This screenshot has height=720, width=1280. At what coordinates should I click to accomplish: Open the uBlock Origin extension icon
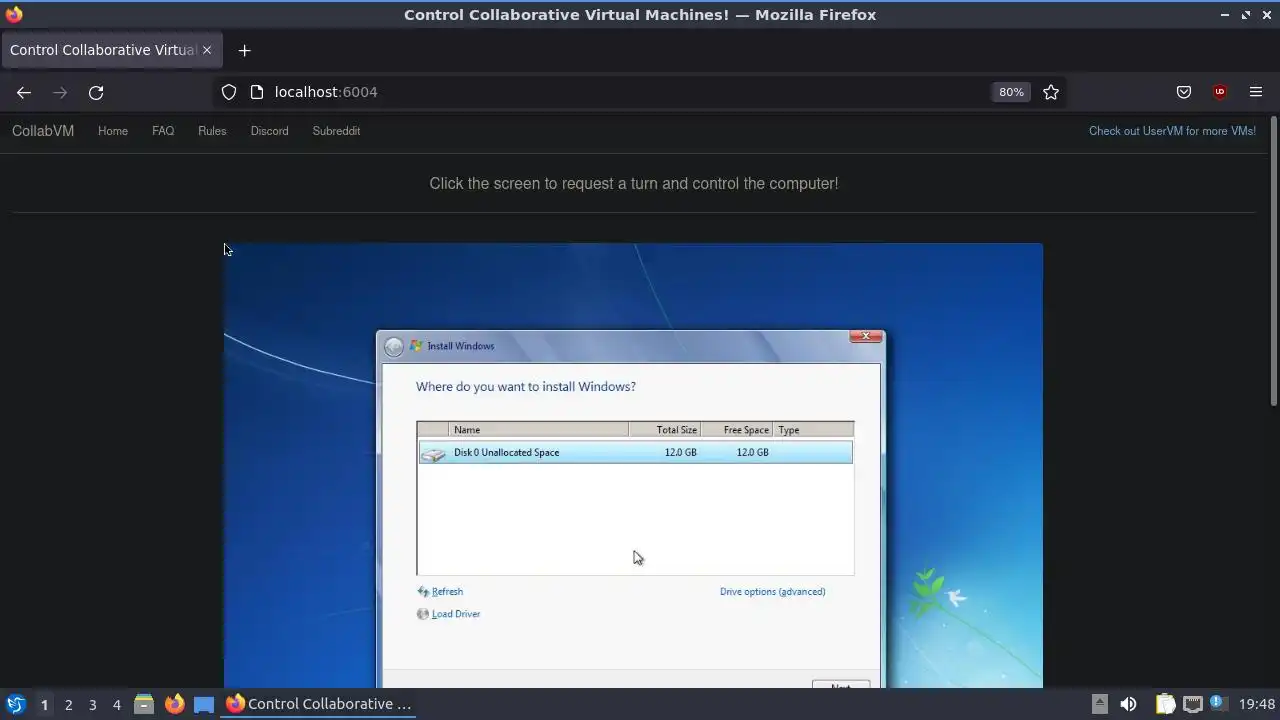1220,92
